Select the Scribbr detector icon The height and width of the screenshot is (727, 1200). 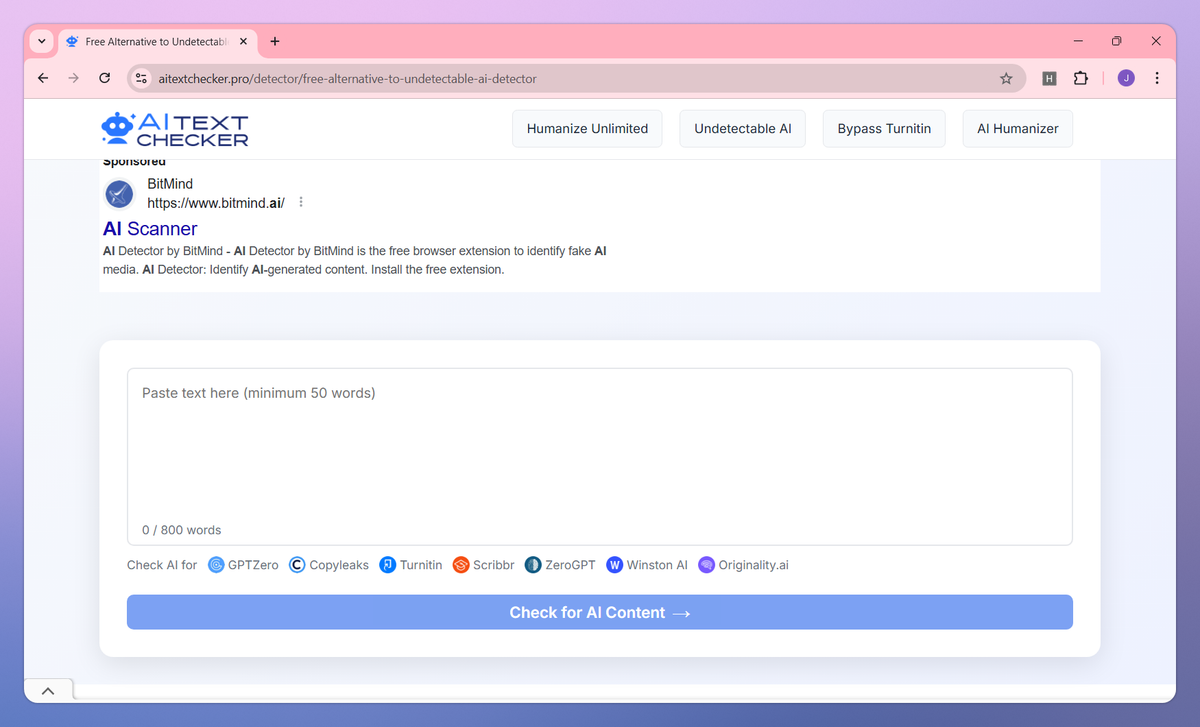tap(459, 565)
